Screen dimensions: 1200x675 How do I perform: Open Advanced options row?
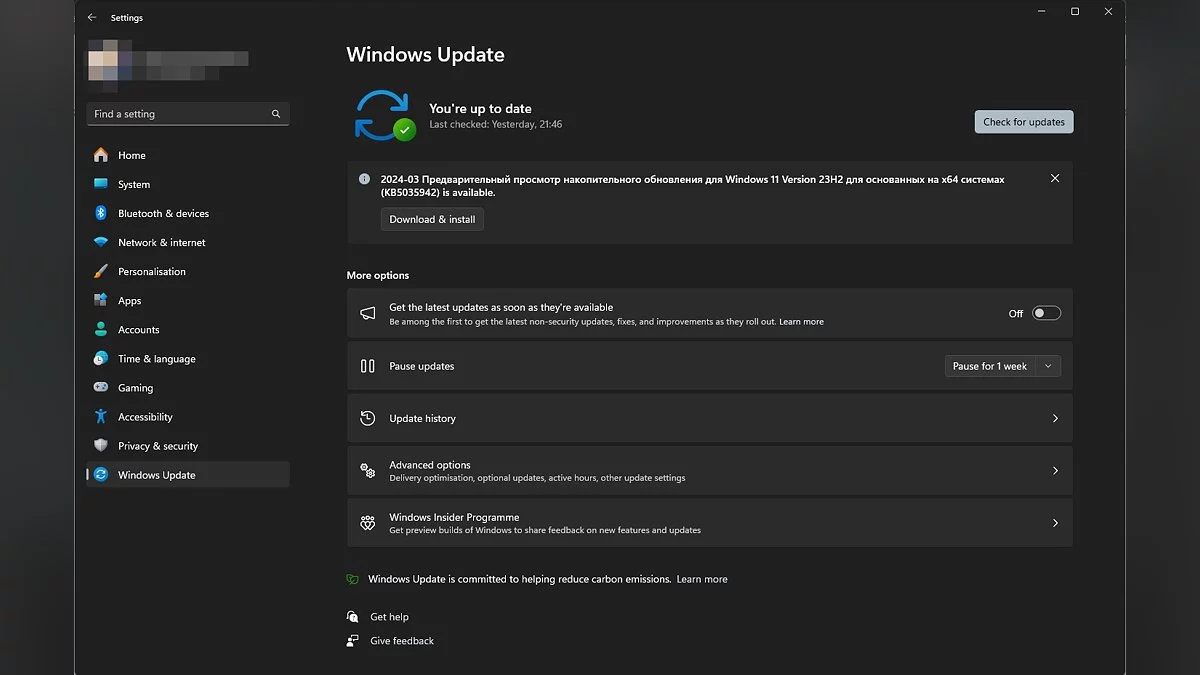[x=709, y=471]
